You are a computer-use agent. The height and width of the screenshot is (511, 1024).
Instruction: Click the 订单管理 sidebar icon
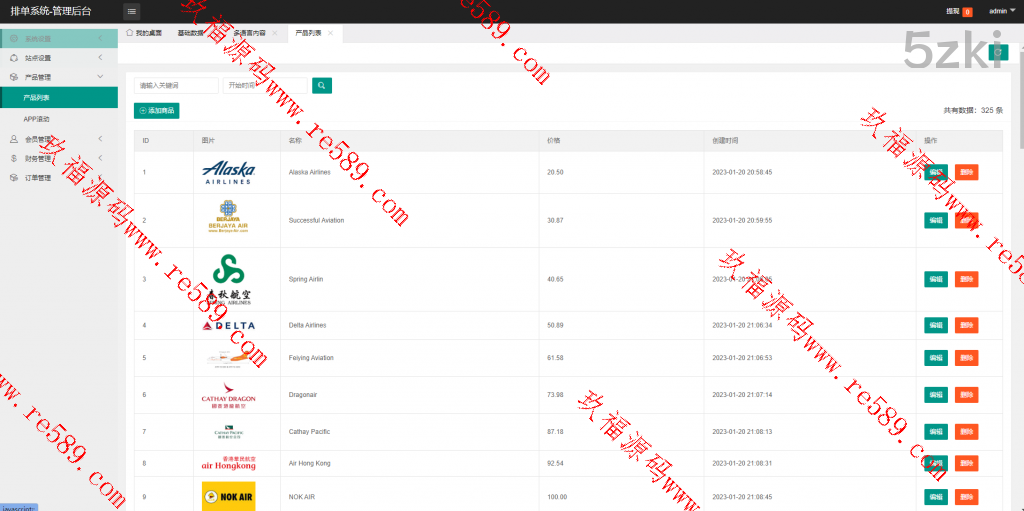coord(14,178)
